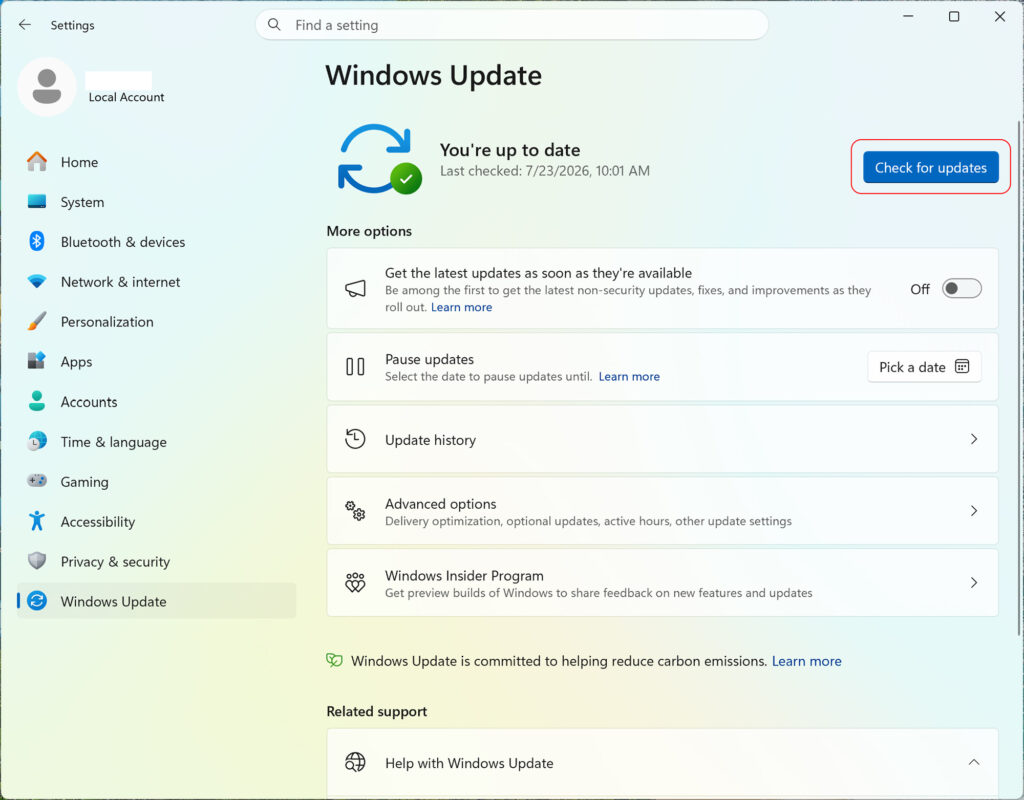
Task: Open System settings category
Action: click(x=157, y=202)
